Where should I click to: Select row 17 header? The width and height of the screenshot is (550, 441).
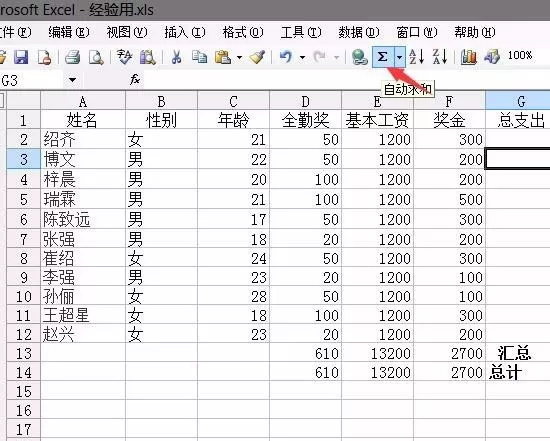click(24, 429)
